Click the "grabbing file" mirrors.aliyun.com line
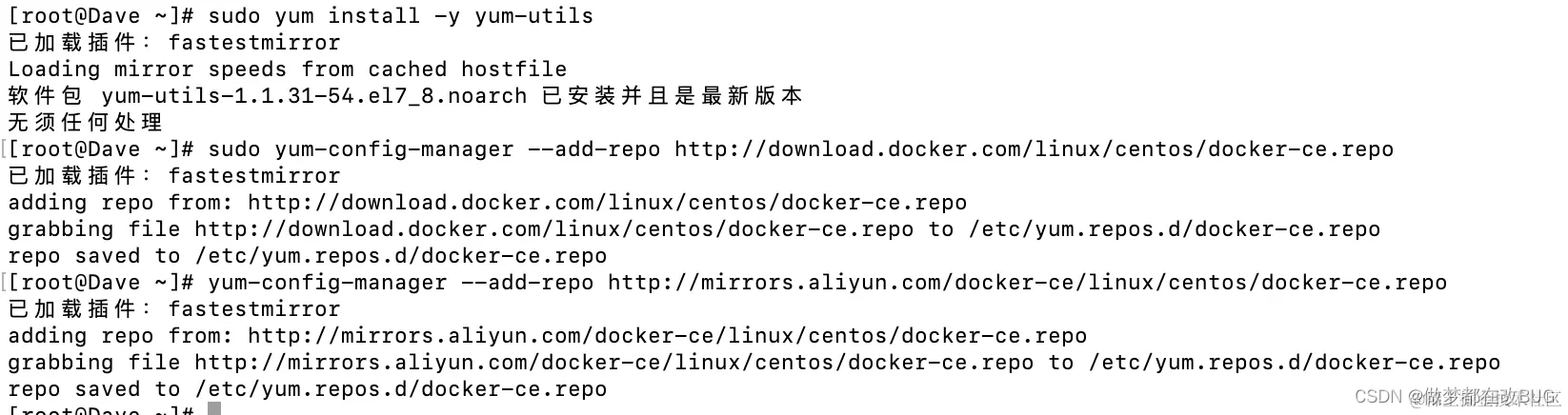This screenshot has width=1568, height=415. coord(754,363)
